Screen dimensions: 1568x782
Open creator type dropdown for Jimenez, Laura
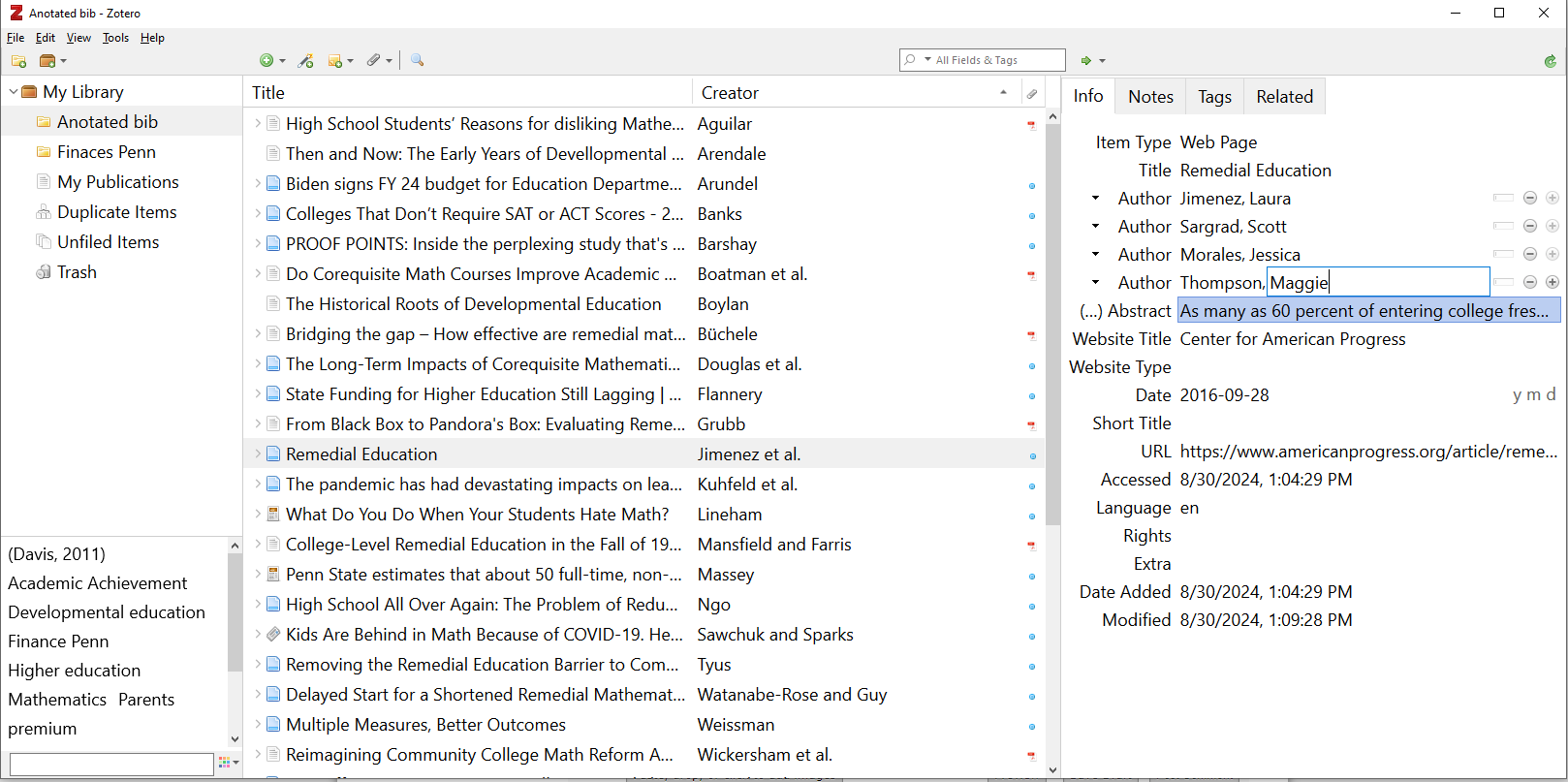point(1096,198)
